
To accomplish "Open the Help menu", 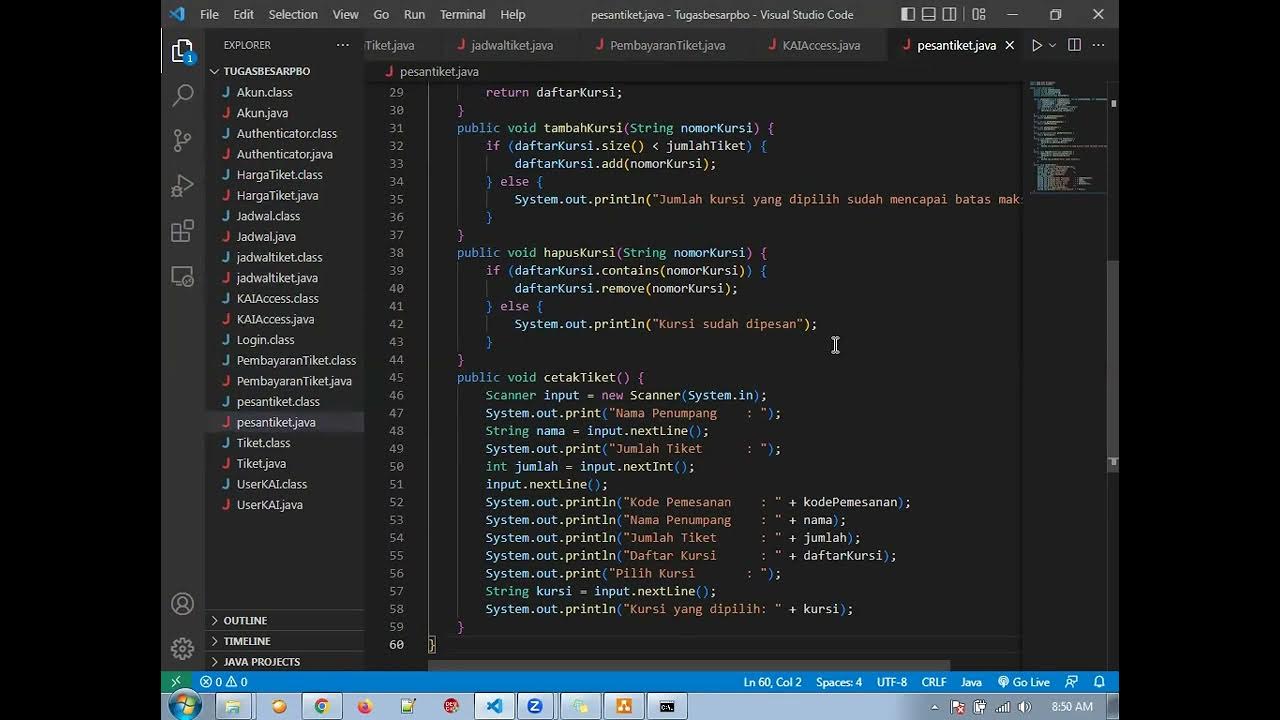I will [513, 14].
